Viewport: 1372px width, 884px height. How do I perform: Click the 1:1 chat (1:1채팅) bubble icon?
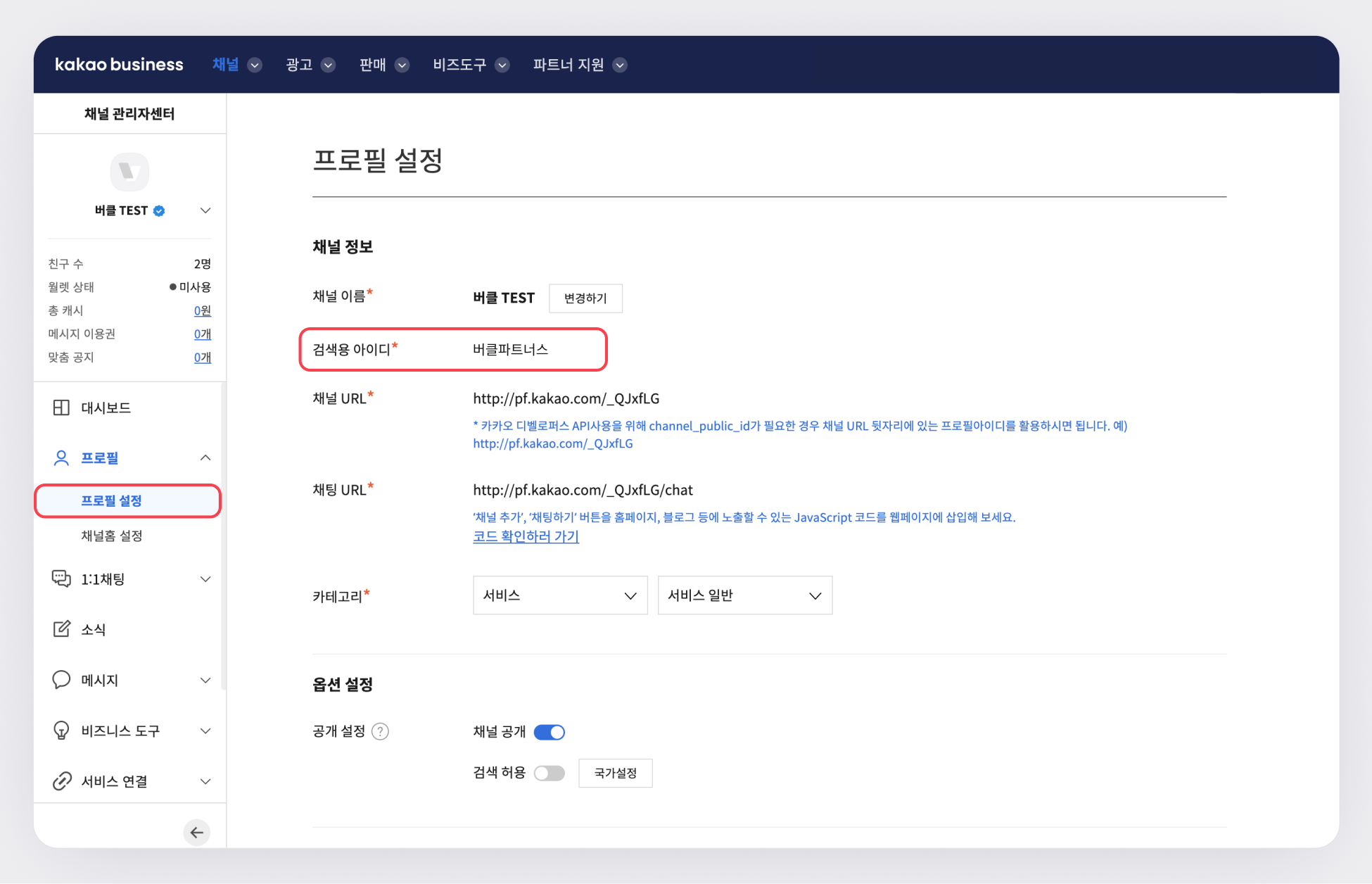pyautogui.click(x=61, y=579)
